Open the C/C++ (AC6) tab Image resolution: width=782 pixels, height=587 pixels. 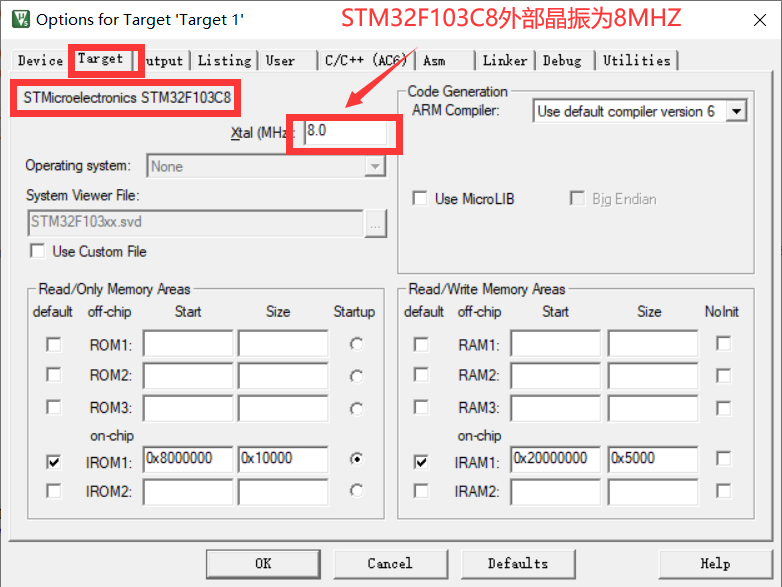pyautogui.click(x=366, y=61)
